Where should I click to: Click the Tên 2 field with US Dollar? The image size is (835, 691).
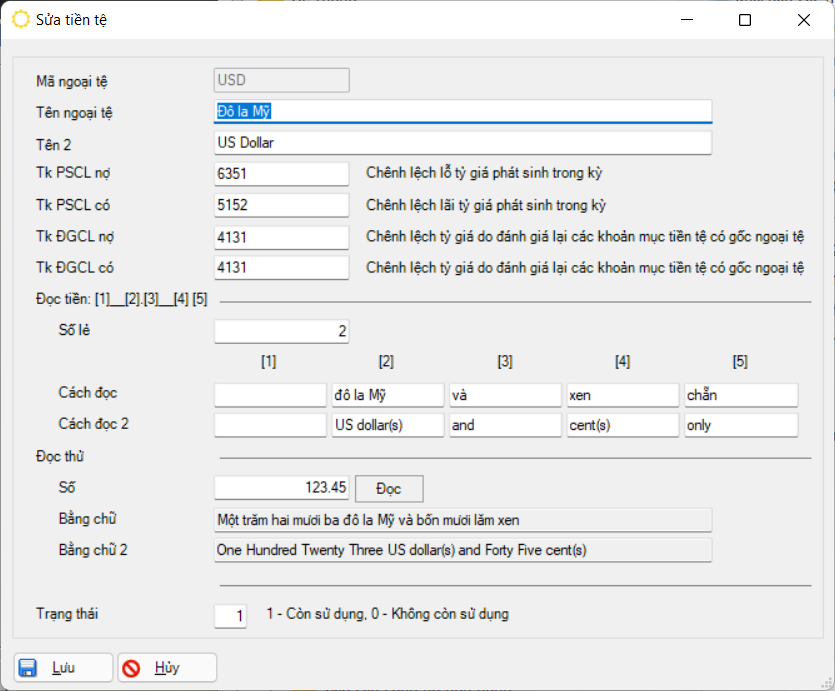(463, 143)
